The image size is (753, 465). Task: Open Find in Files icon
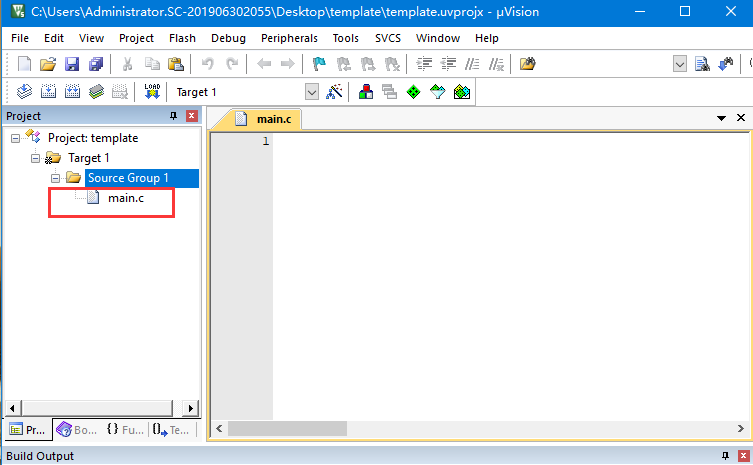(x=527, y=64)
